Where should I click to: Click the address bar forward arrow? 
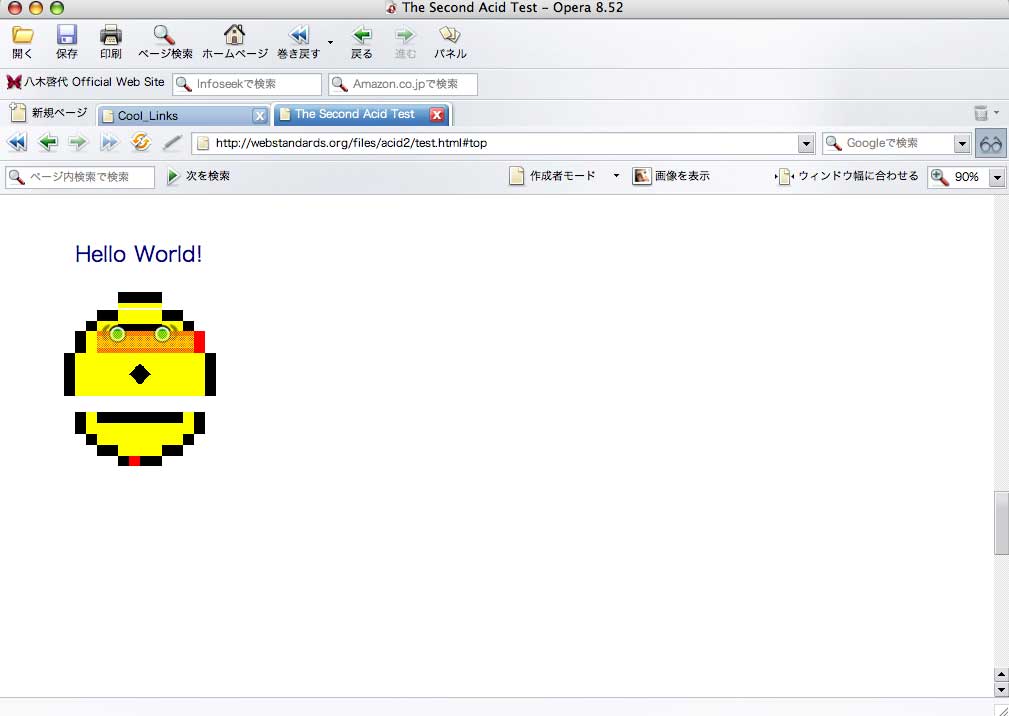point(78,143)
